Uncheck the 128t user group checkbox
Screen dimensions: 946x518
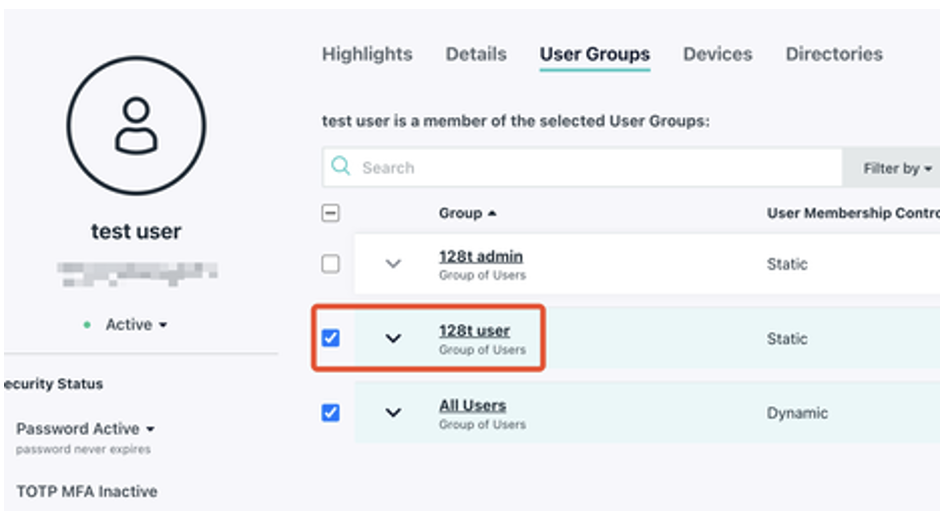click(331, 338)
